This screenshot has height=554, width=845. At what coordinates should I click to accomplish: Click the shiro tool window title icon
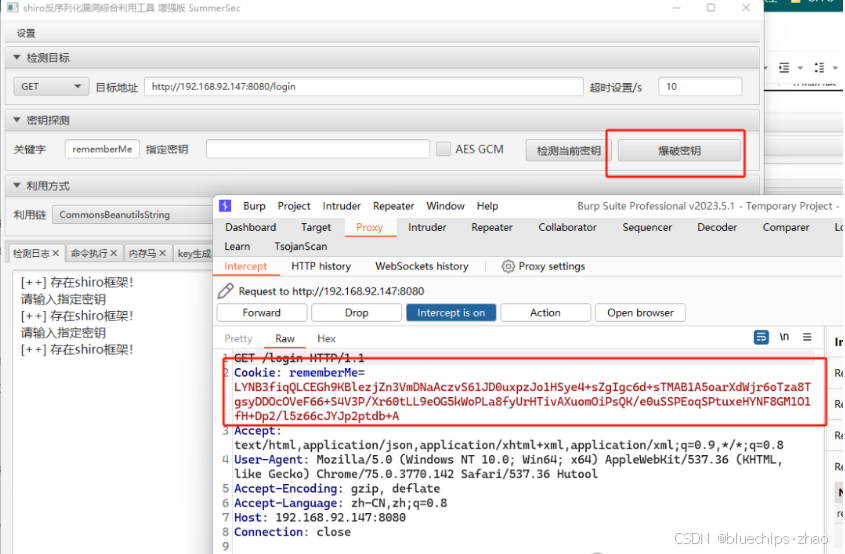[11, 8]
